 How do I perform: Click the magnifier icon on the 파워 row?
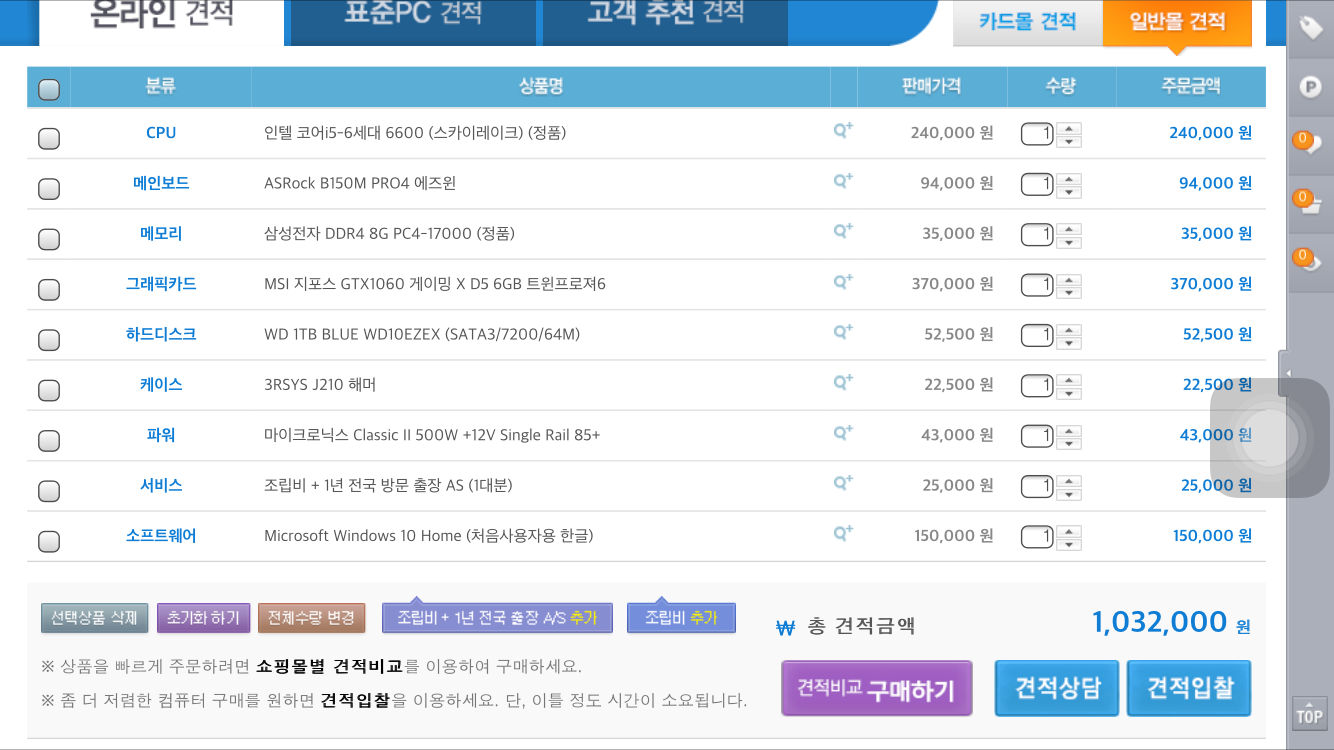[843, 433]
